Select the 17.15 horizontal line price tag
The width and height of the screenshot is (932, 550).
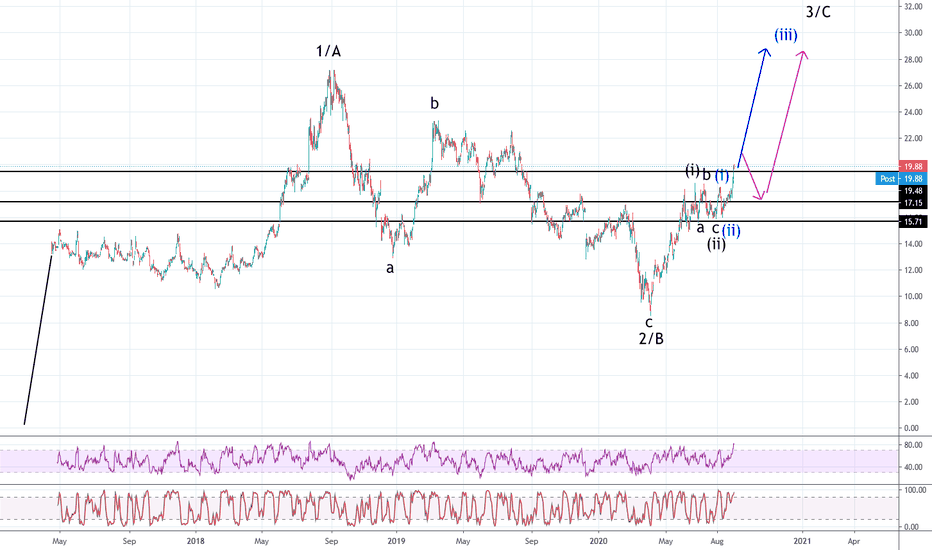point(913,203)
